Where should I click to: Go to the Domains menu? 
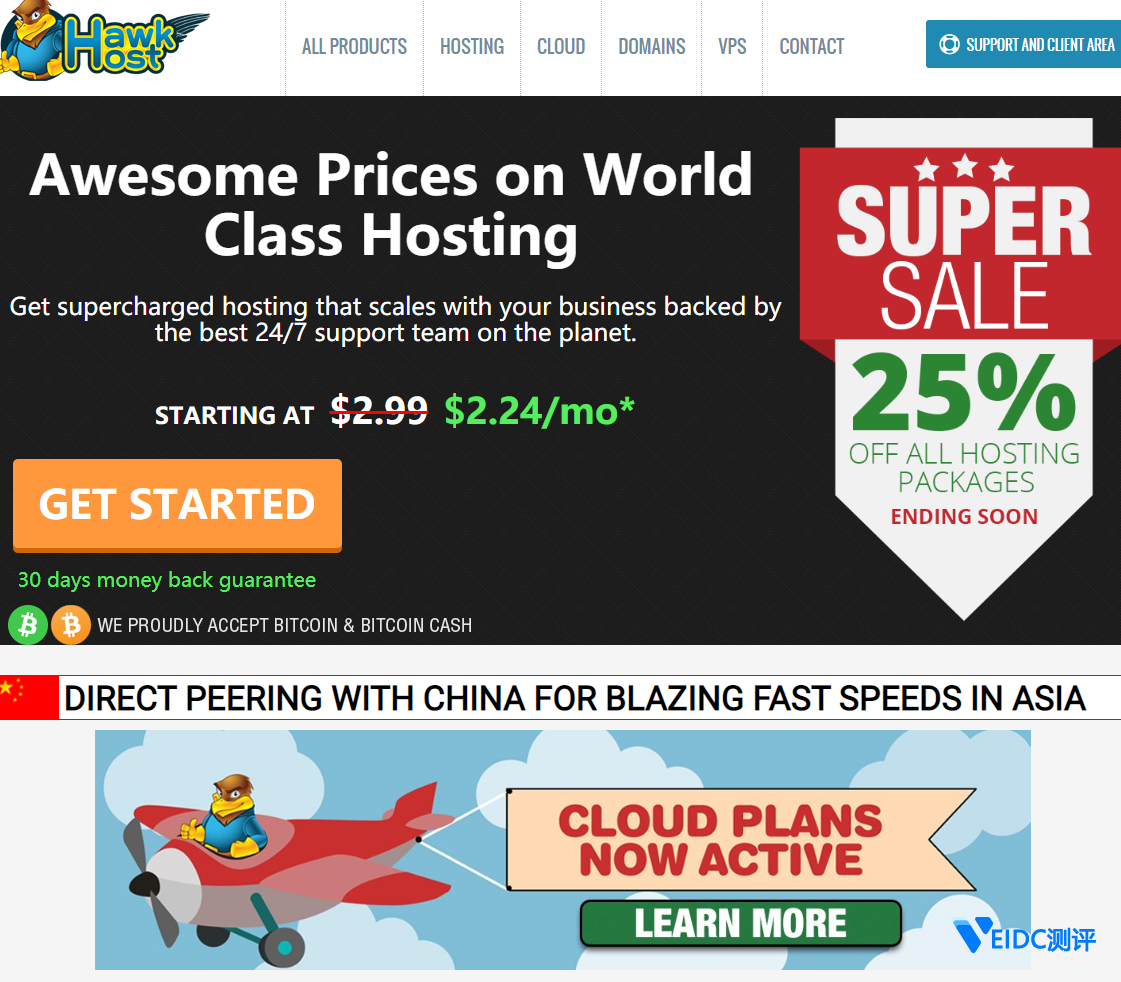[652, 47]
